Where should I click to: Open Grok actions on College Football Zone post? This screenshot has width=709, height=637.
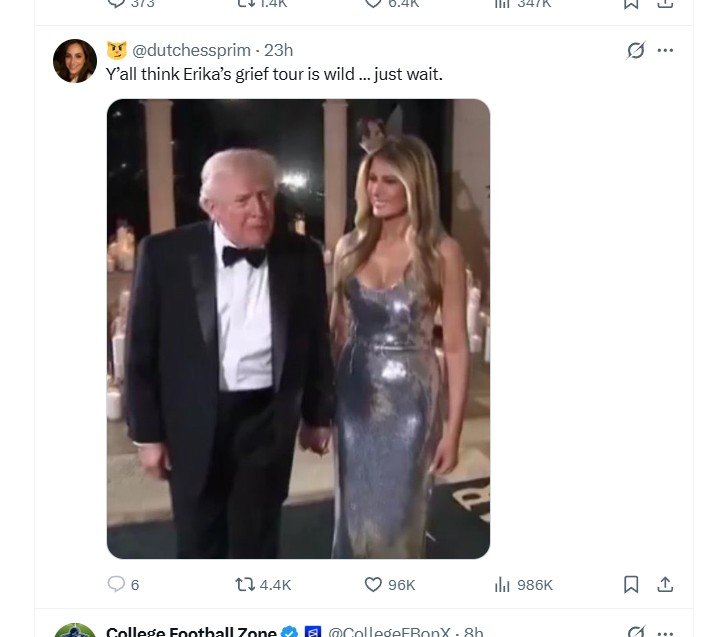(x=635, y=631)
